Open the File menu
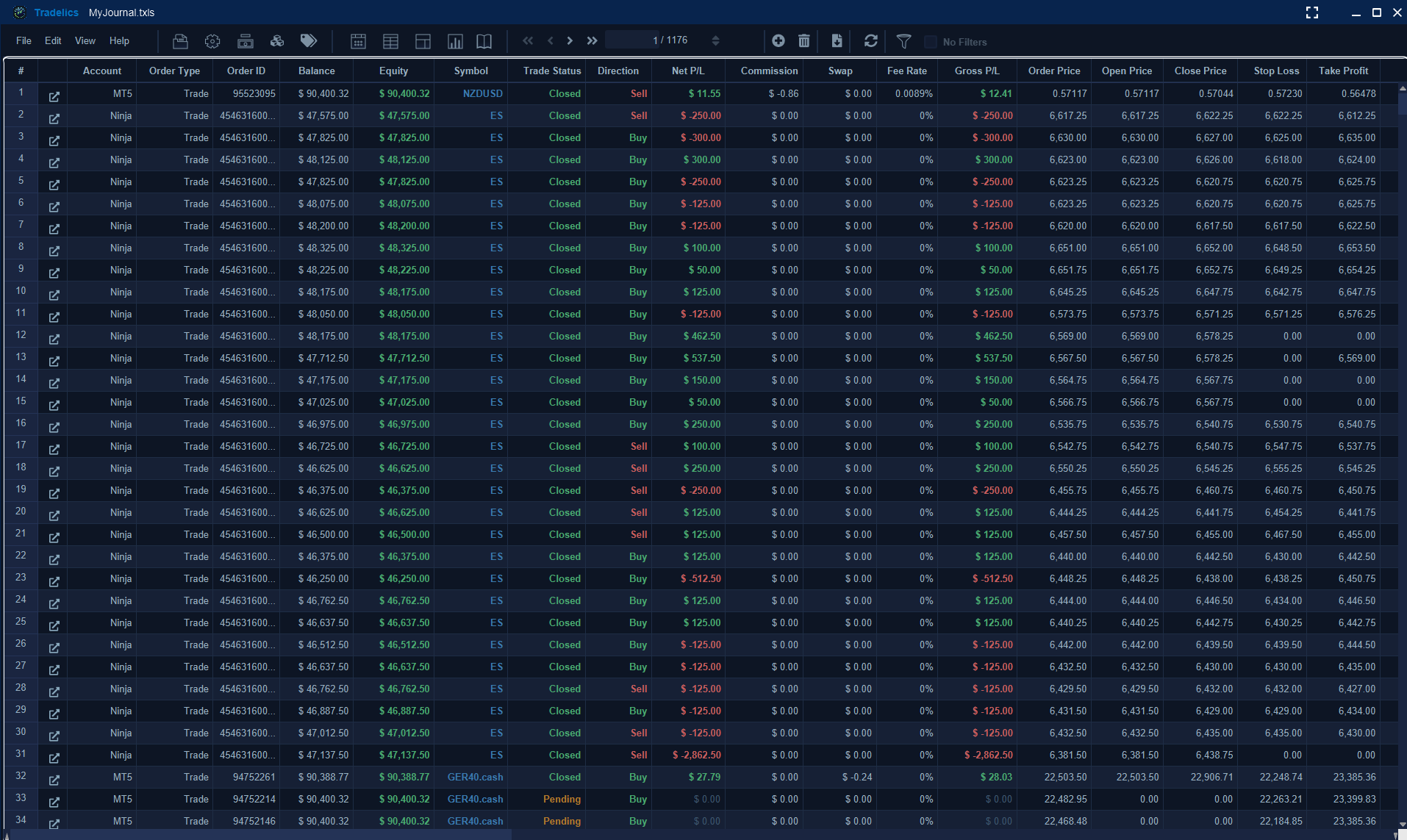Image resolution: width=1407 pixels, height=840 pixels. [x=24, y=41]
